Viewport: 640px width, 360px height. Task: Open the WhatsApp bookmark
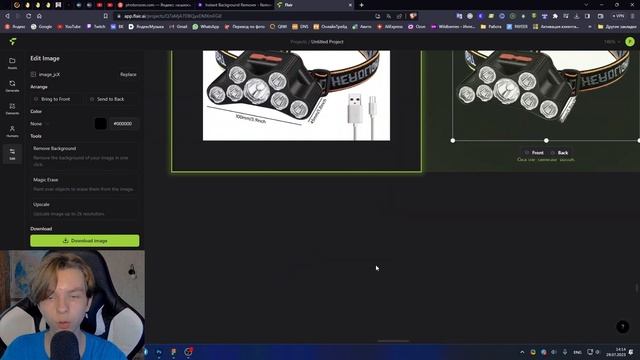coord(206,27)
